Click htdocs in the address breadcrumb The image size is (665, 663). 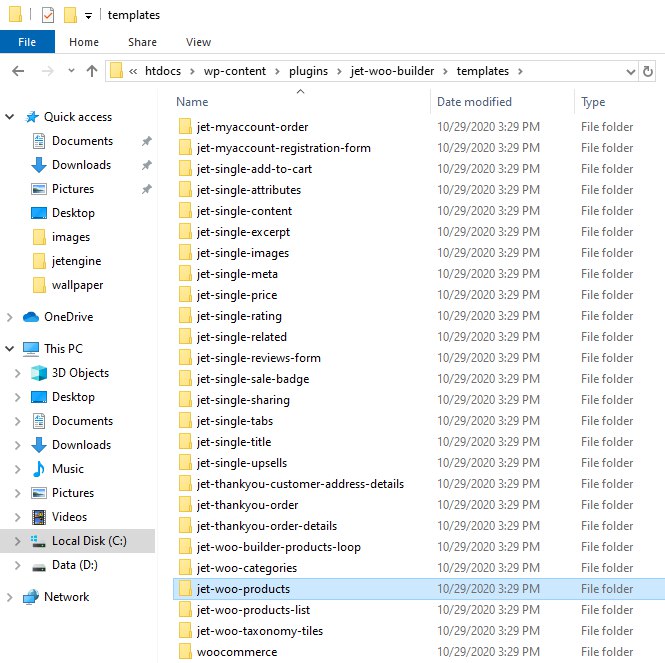coord(163,71)
